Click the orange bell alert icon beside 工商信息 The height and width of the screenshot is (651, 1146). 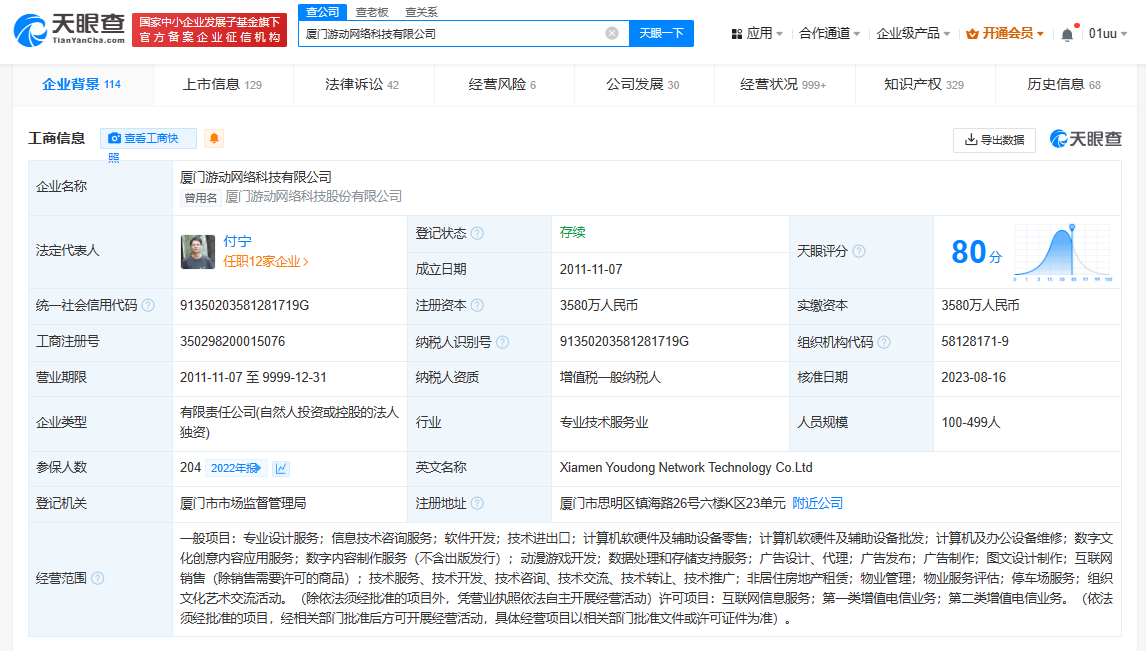(214, 138)
